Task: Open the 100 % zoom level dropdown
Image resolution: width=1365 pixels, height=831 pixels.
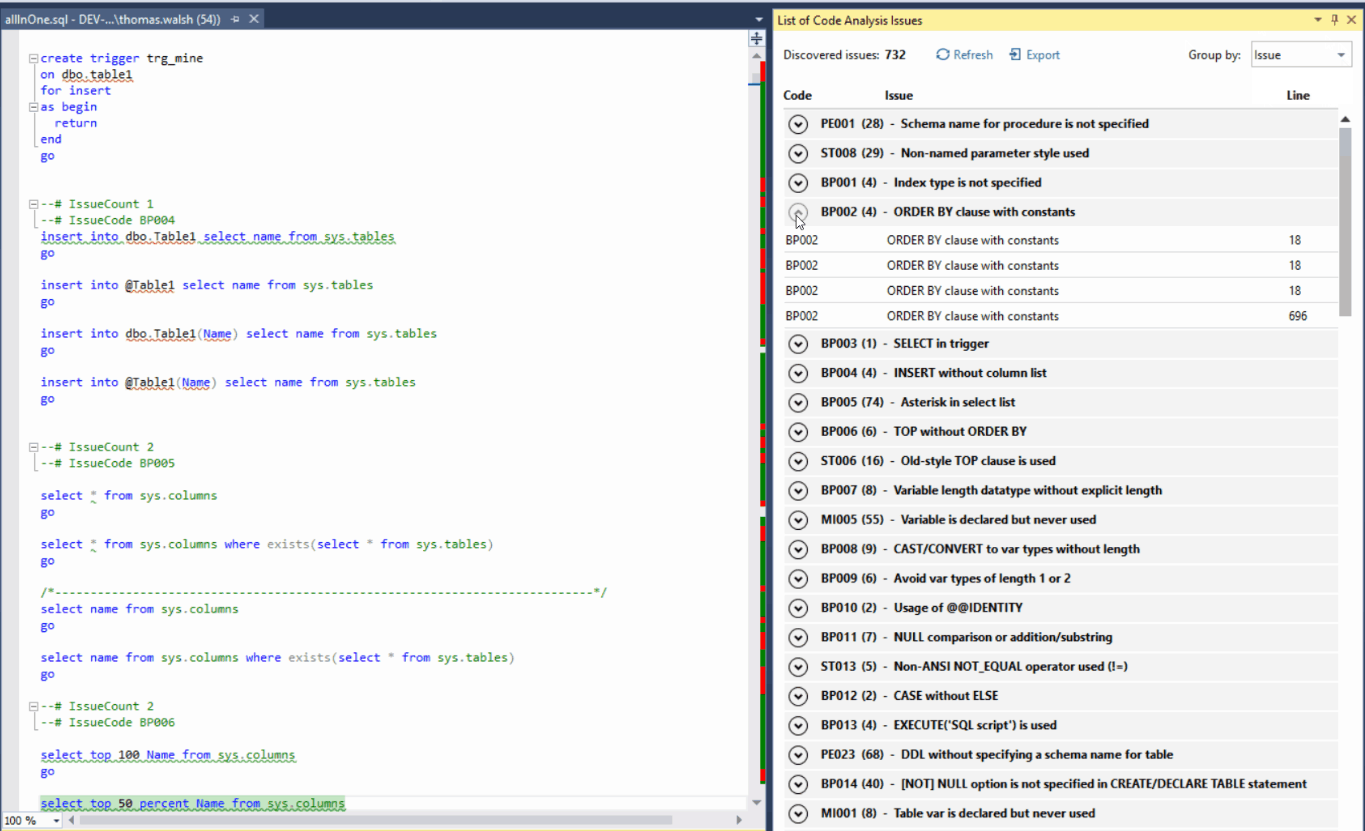Action: [55, 821]
